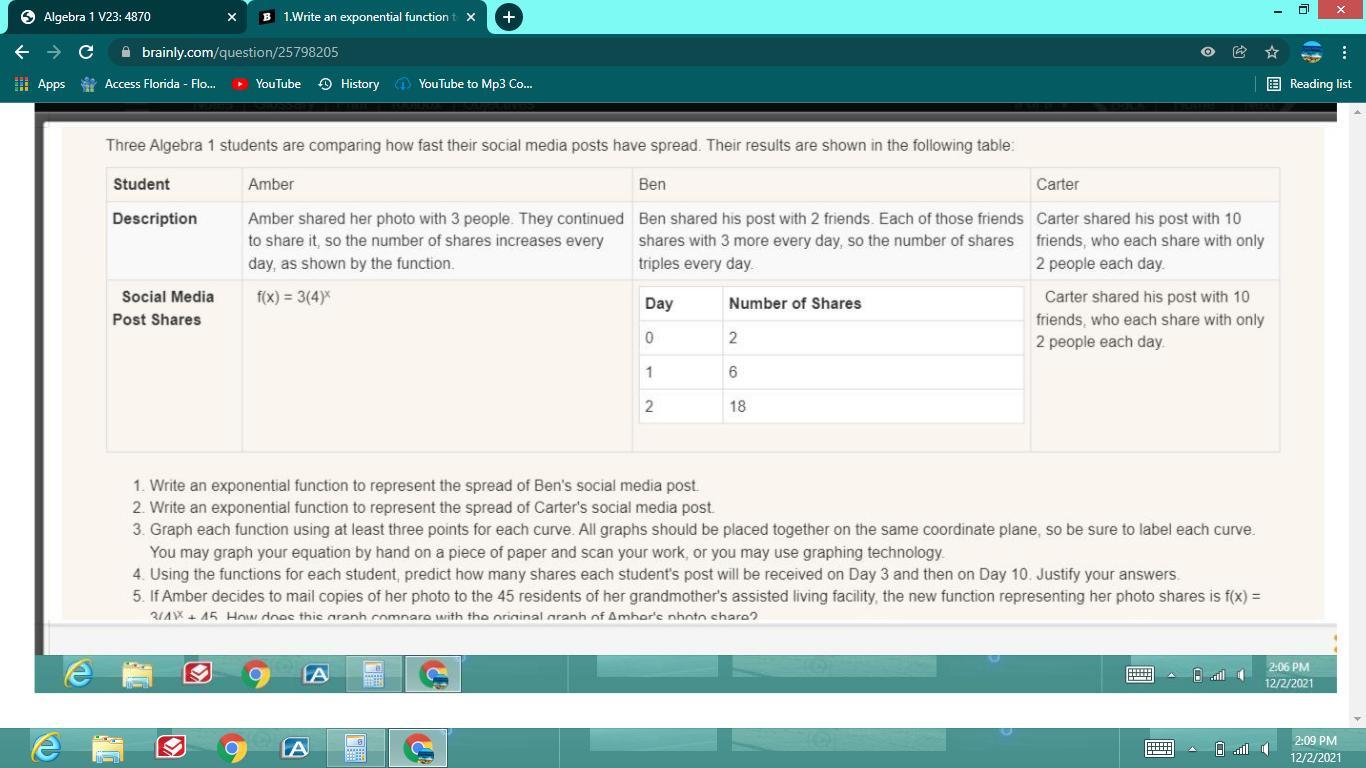Select the Write an exponential function tab

point(366,17)
